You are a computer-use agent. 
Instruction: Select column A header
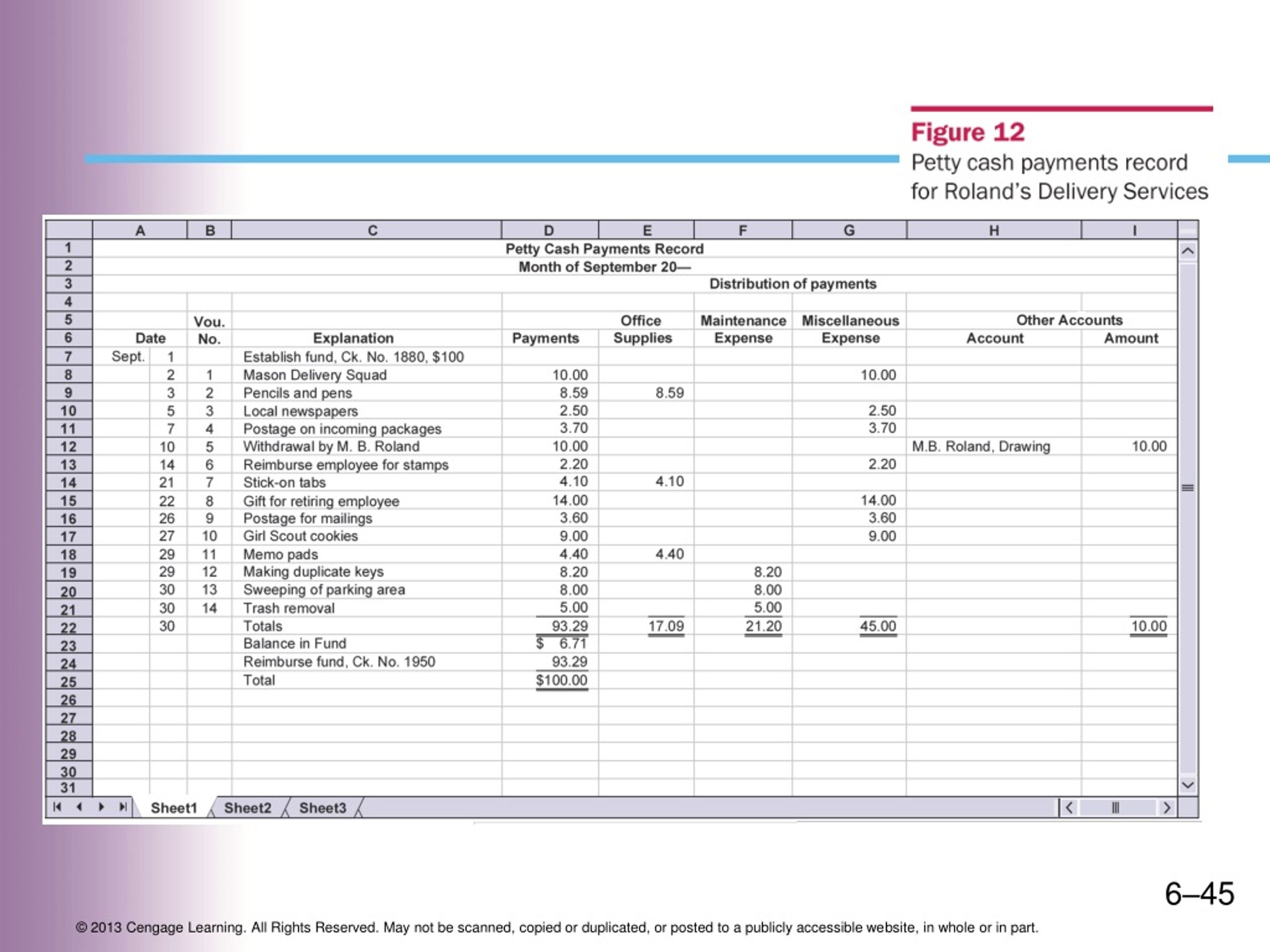click(140, 230)
